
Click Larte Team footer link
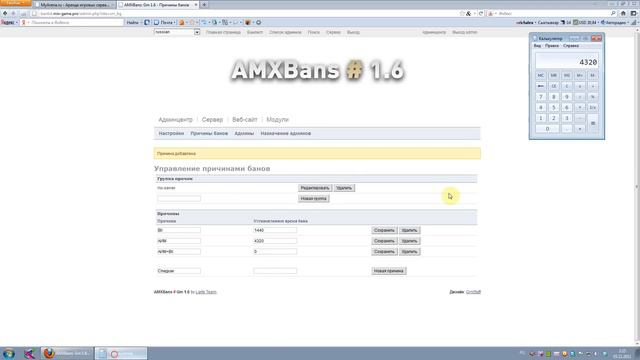[206, 292]
